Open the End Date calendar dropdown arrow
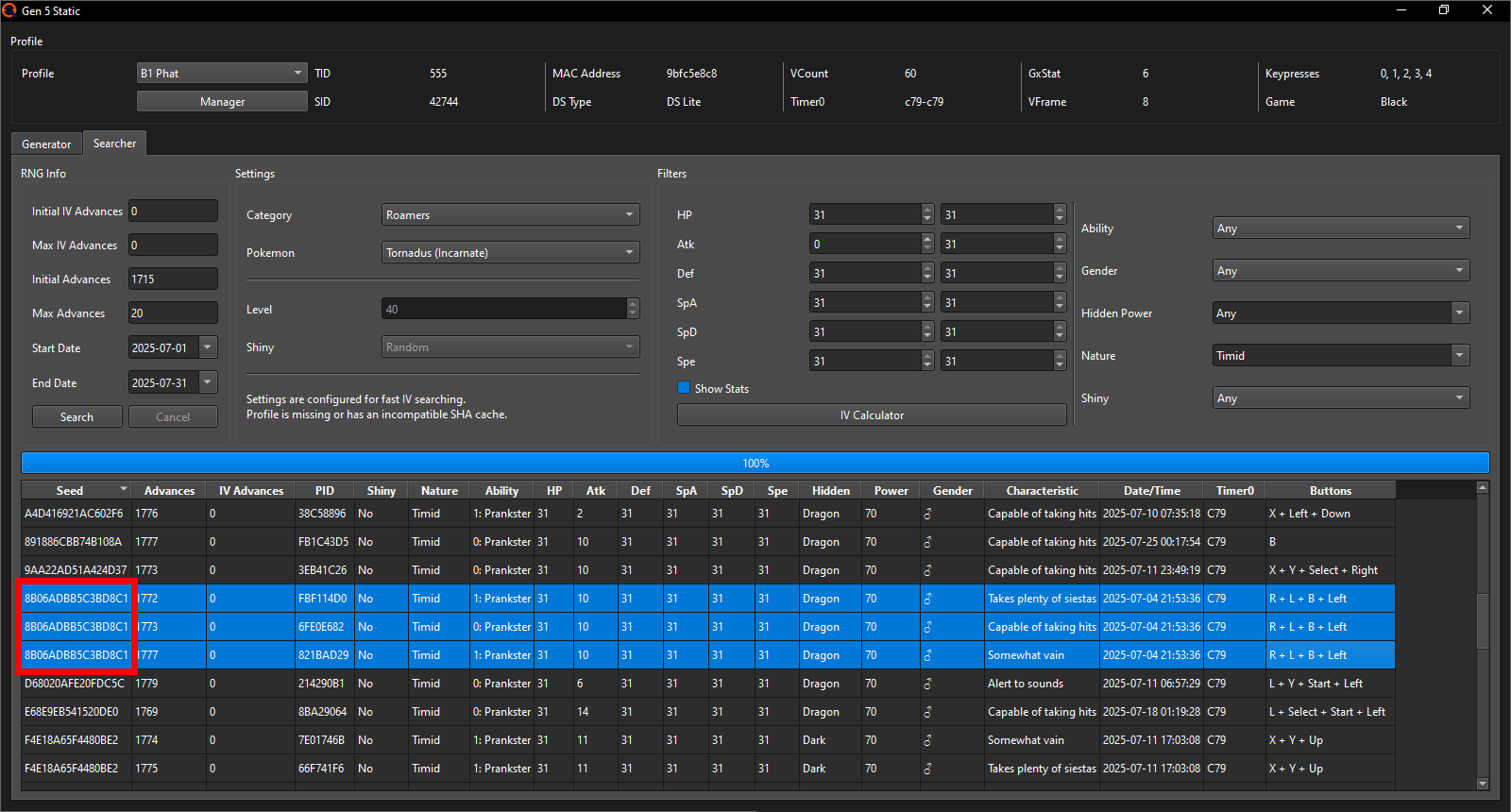Screen dimensions: 1511x812 [x=208, y=382]
